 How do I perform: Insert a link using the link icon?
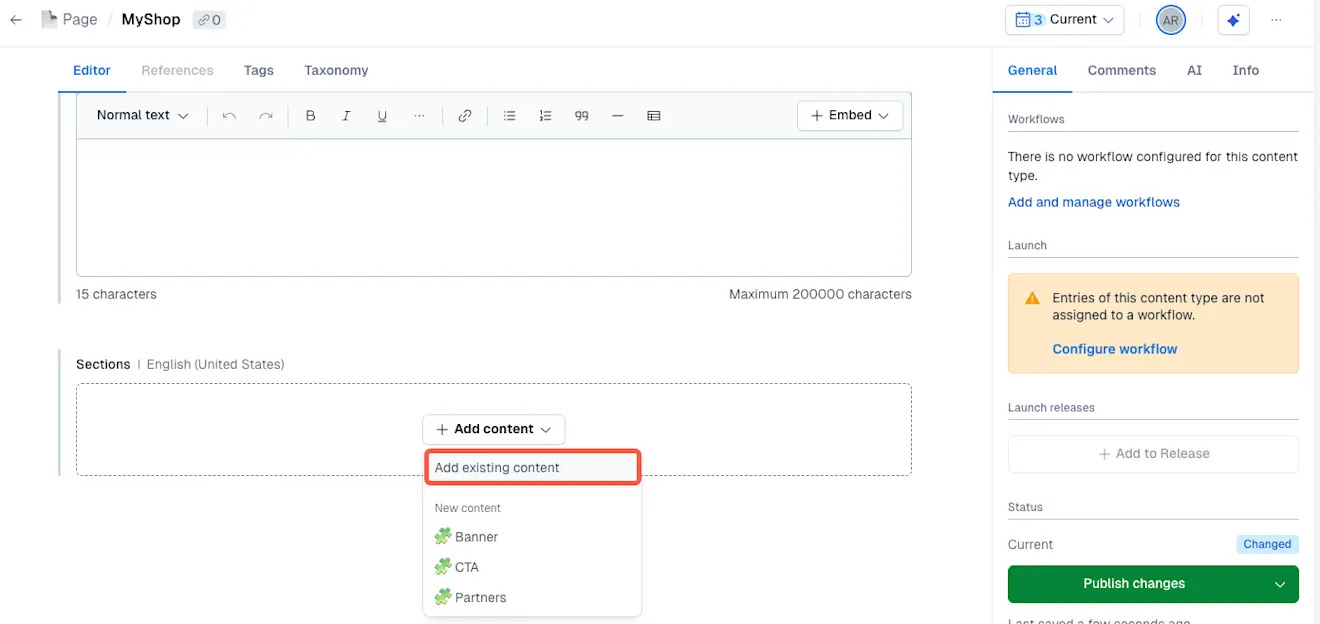click(464, 115)
